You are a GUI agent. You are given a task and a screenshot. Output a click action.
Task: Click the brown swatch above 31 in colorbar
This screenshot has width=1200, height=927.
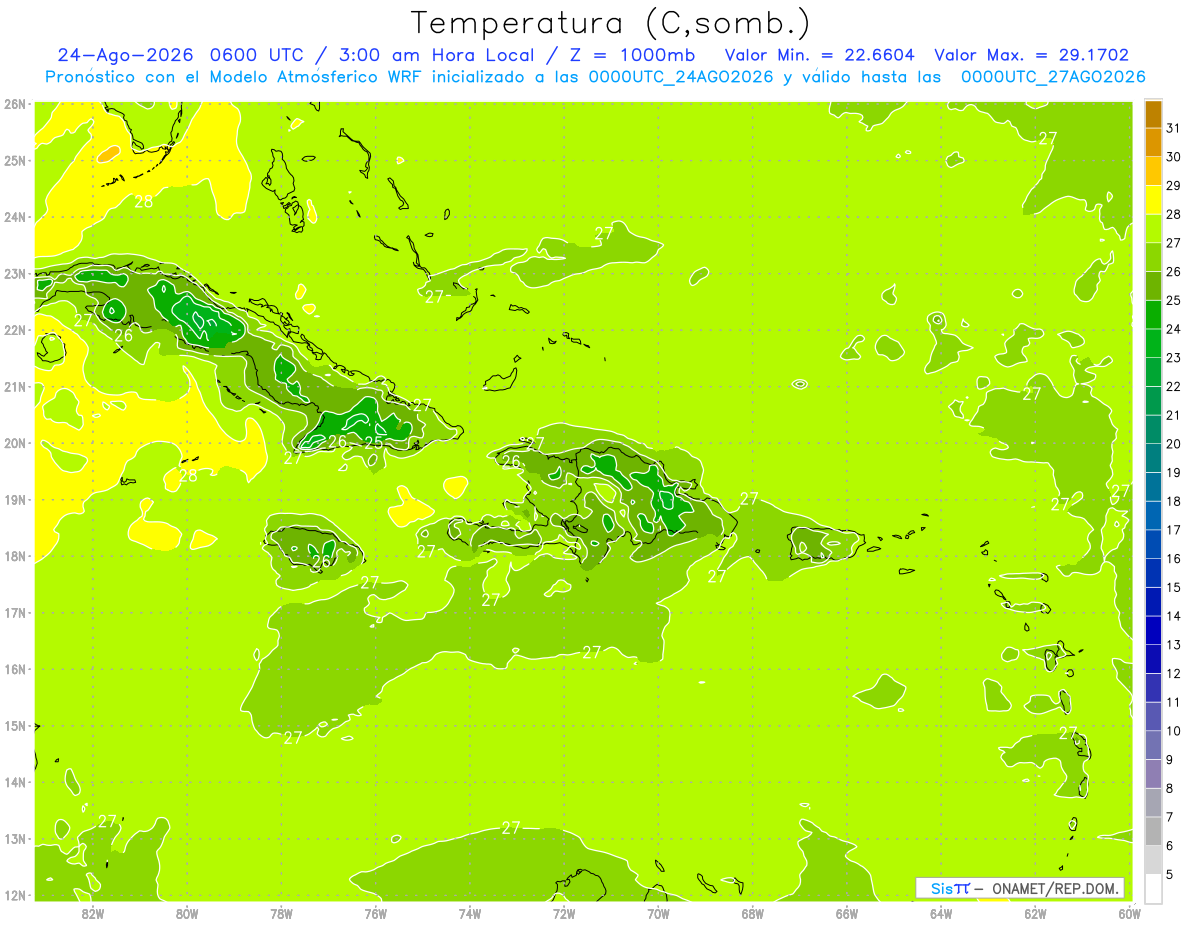tap(1153, 113)
